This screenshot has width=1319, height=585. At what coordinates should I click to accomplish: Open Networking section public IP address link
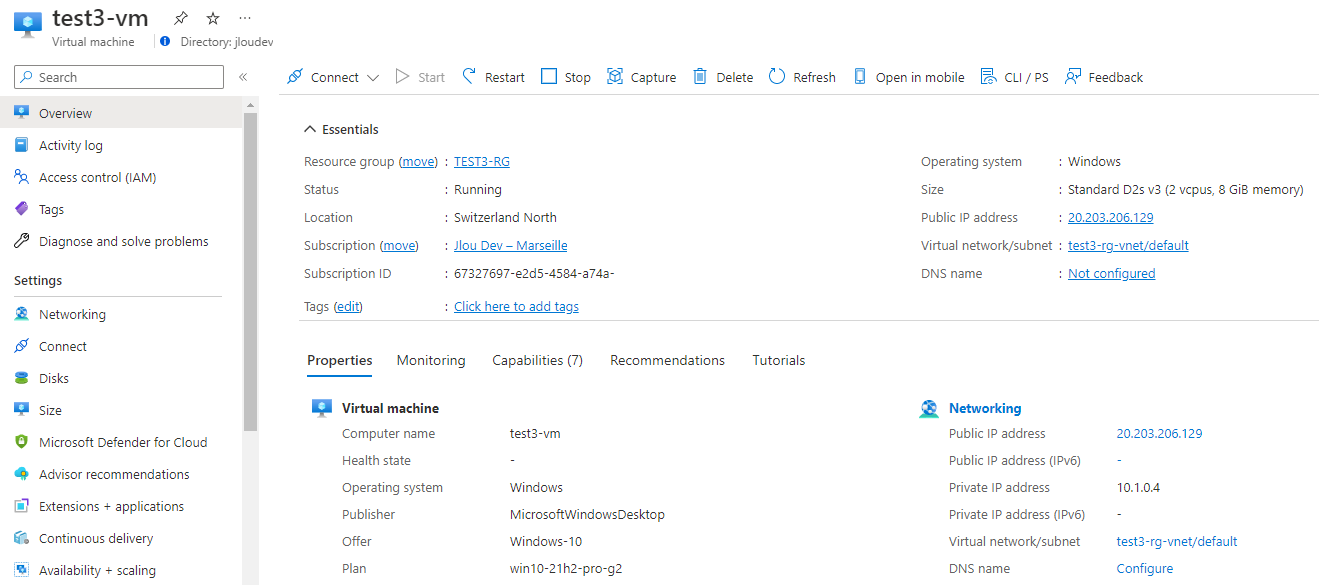coord(1159,433)
